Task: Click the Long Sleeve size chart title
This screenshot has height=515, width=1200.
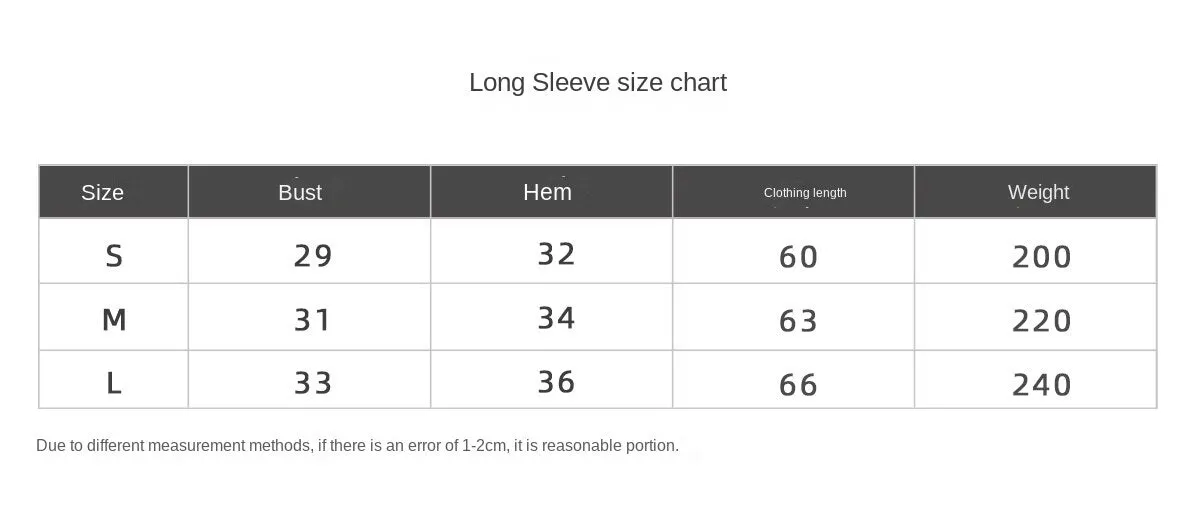Action: [x=598, y=82]
